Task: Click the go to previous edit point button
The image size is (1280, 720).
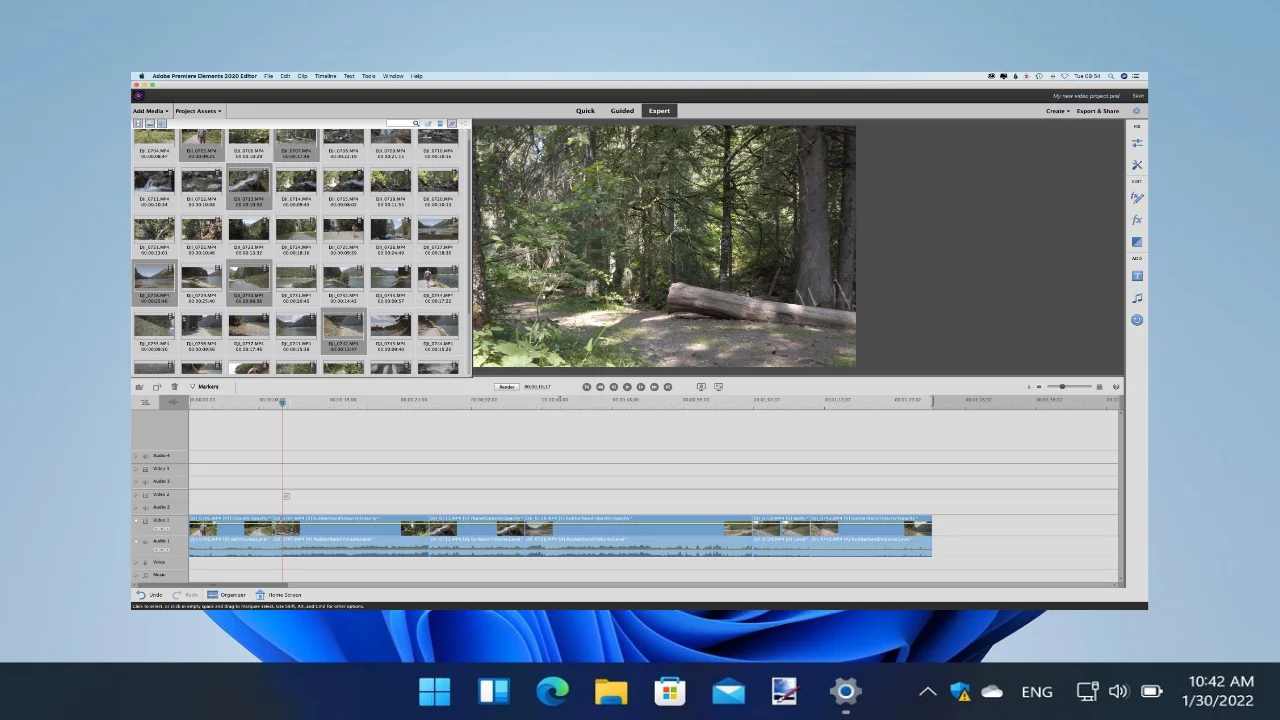Action: pyautogui.click(x=587, y=387)
